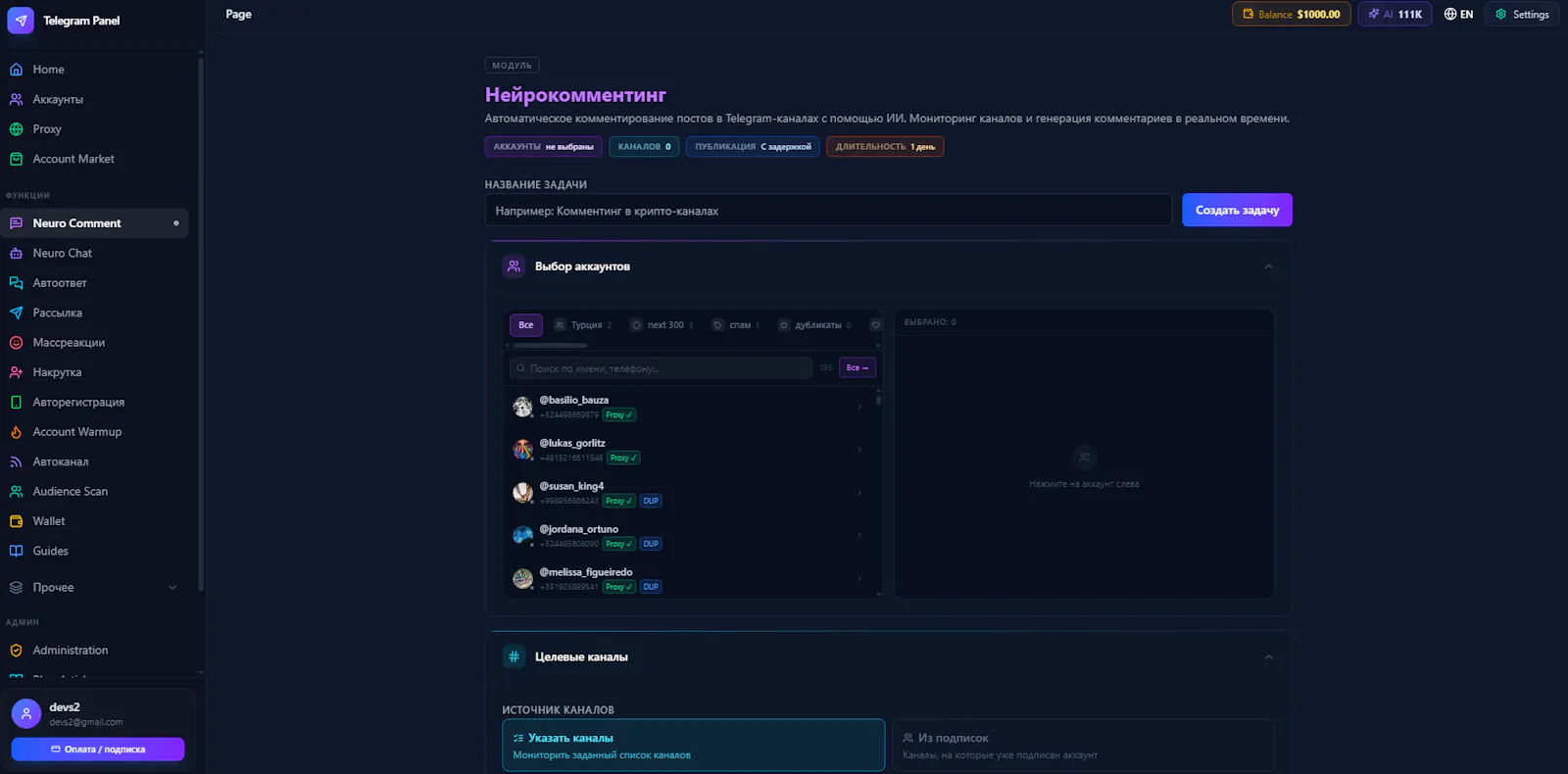1568x774 pixels.
Task: Click the AI 111K credits badge
Action: point(1395,14)
